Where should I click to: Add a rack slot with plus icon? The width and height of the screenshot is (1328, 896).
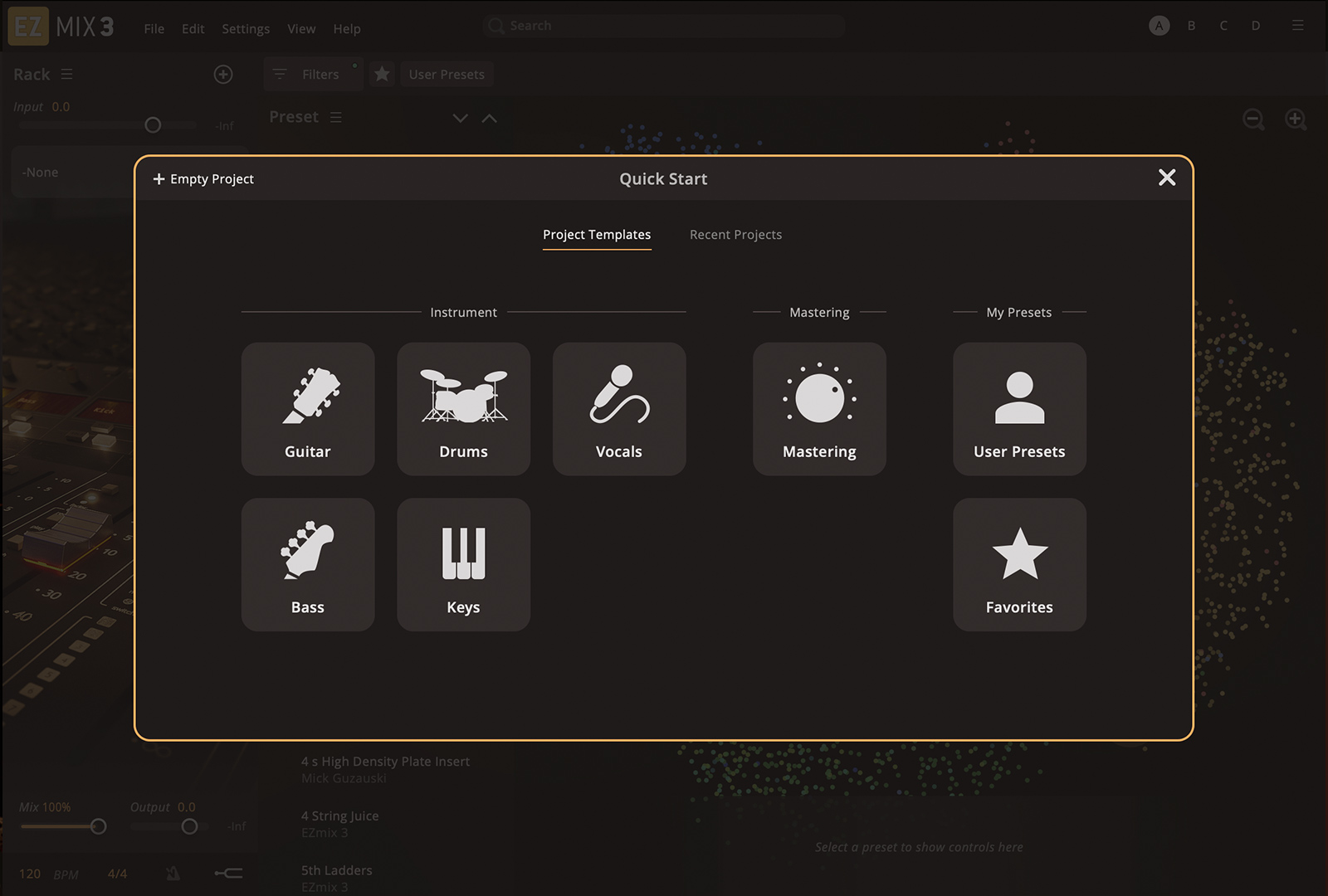(x=223, y=75)
